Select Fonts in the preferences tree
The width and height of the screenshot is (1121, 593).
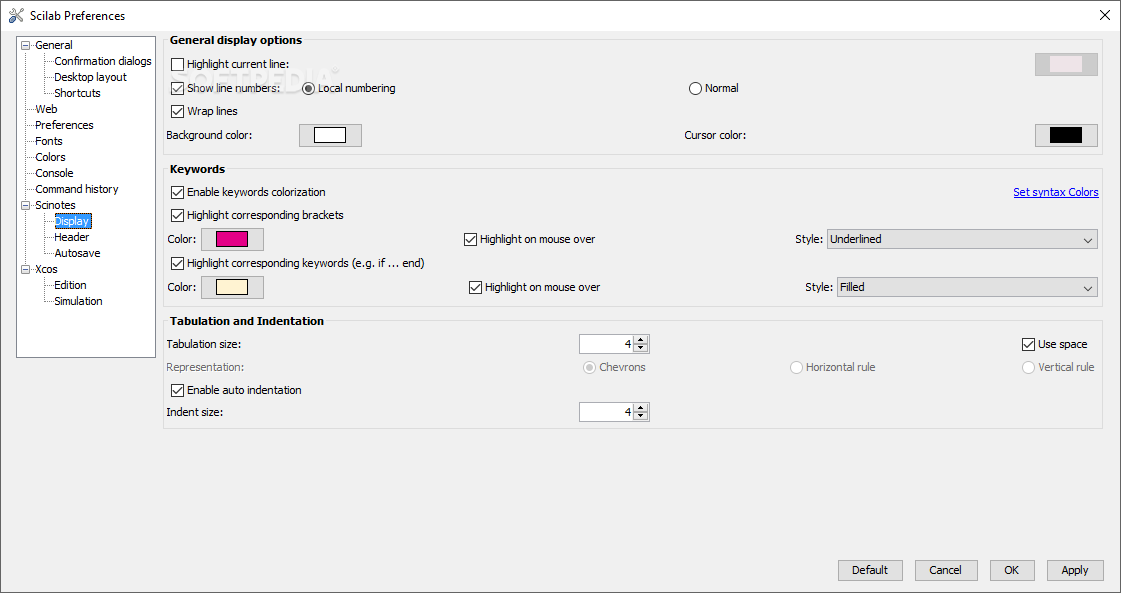point(49,141)
